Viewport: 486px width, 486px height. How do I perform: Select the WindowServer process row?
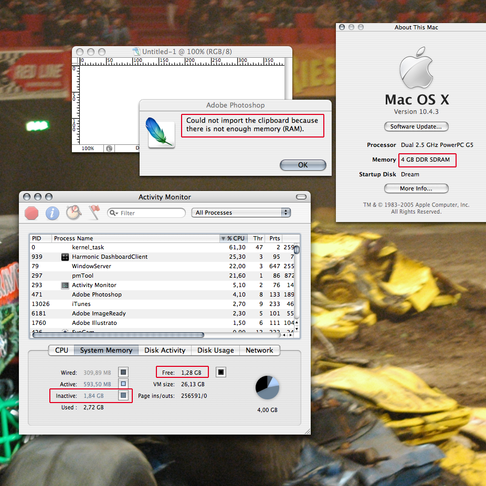click(163, 266)
